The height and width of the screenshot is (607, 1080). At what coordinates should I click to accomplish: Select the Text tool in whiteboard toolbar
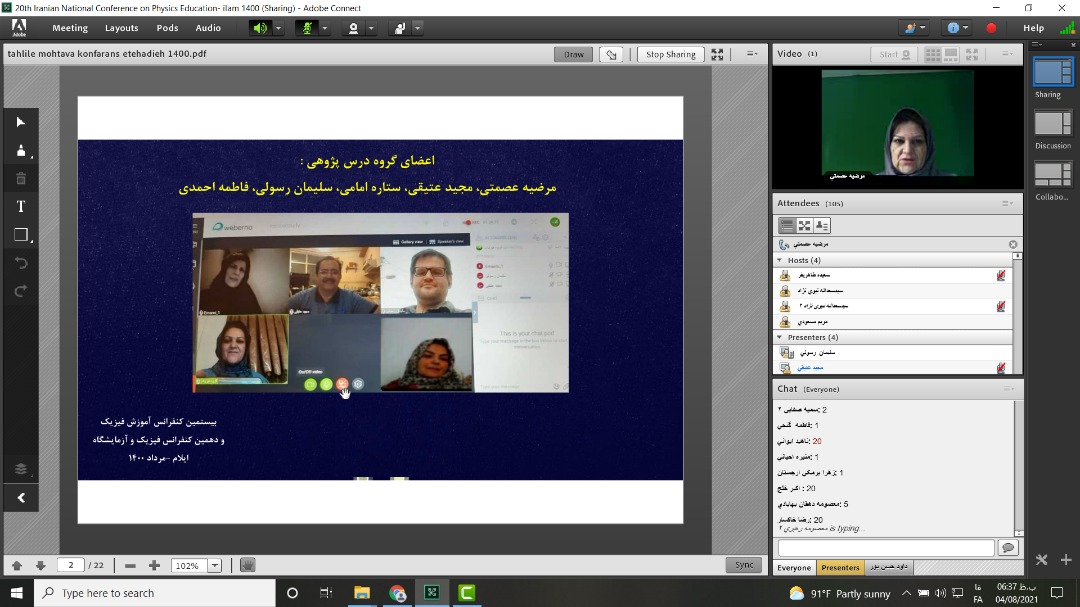(x=21, y=206)
